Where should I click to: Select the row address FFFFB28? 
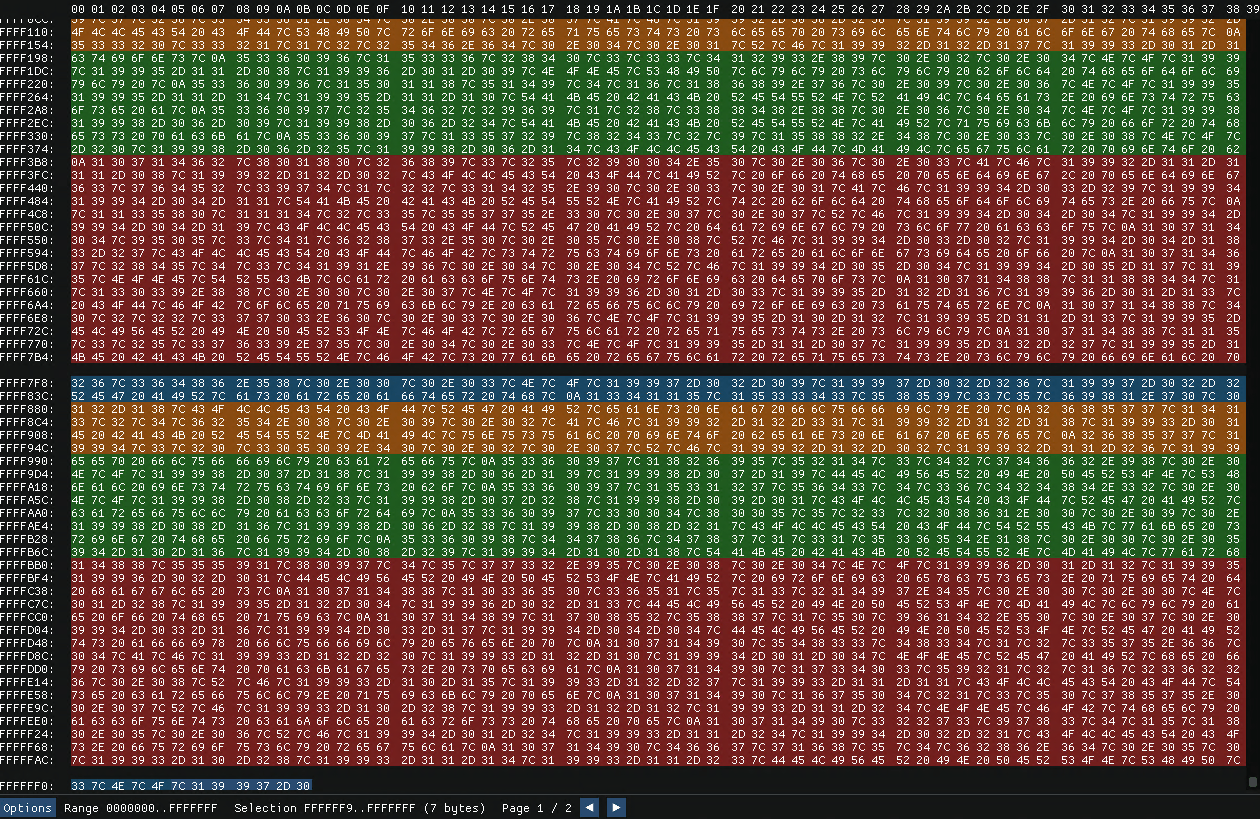pos(31,537)
